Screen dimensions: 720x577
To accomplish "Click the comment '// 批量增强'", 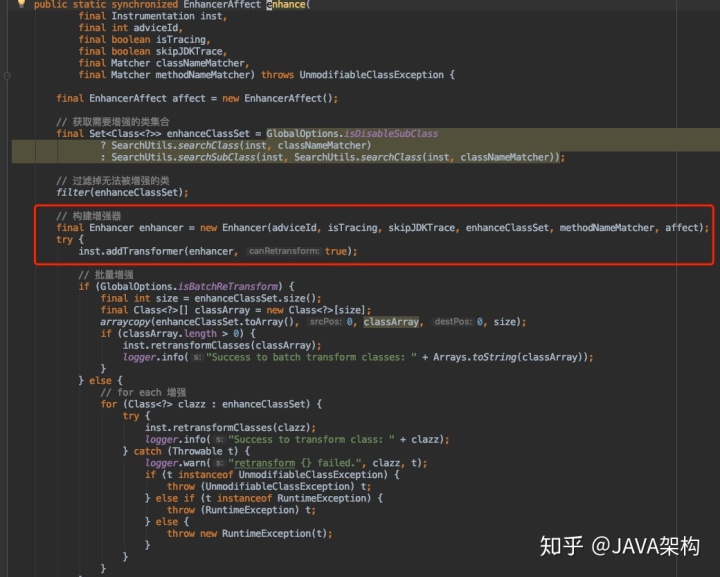I will (x=106, y=275).
